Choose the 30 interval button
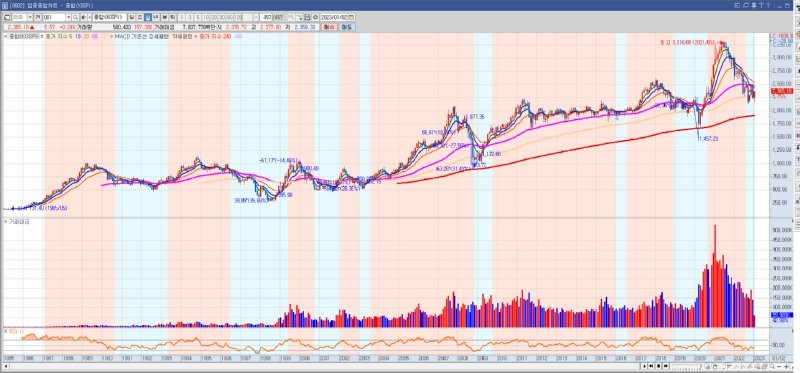 pyautogui.click(x=222, y=17)
